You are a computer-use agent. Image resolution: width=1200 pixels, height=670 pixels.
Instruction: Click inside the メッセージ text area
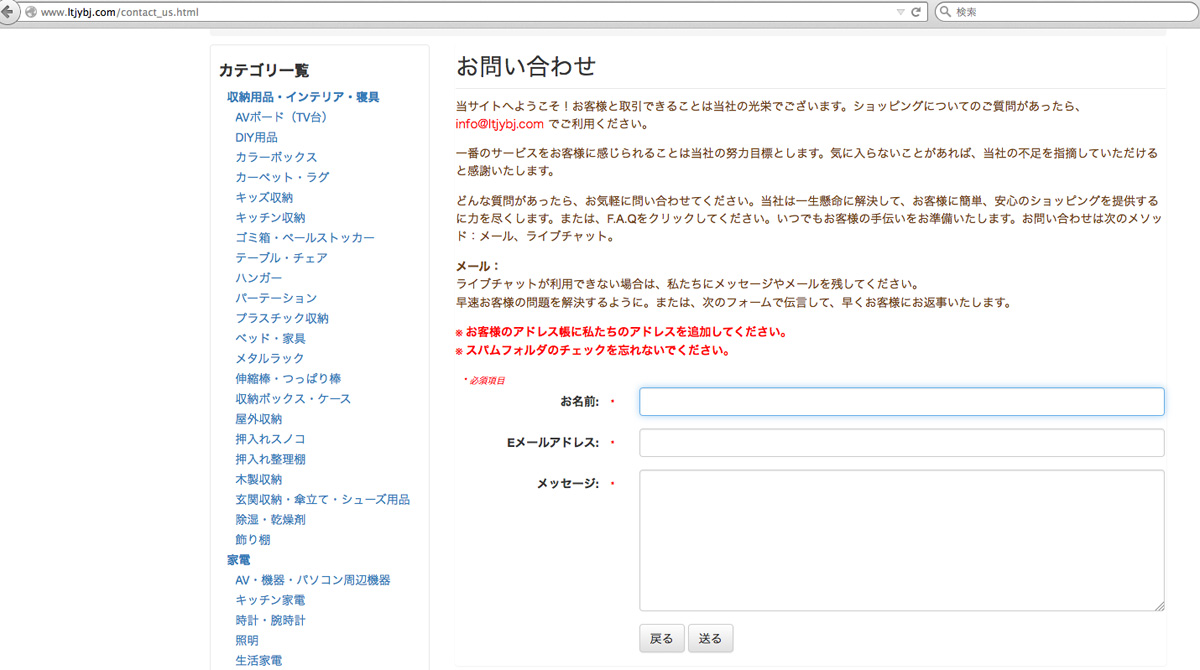point(901,540)
